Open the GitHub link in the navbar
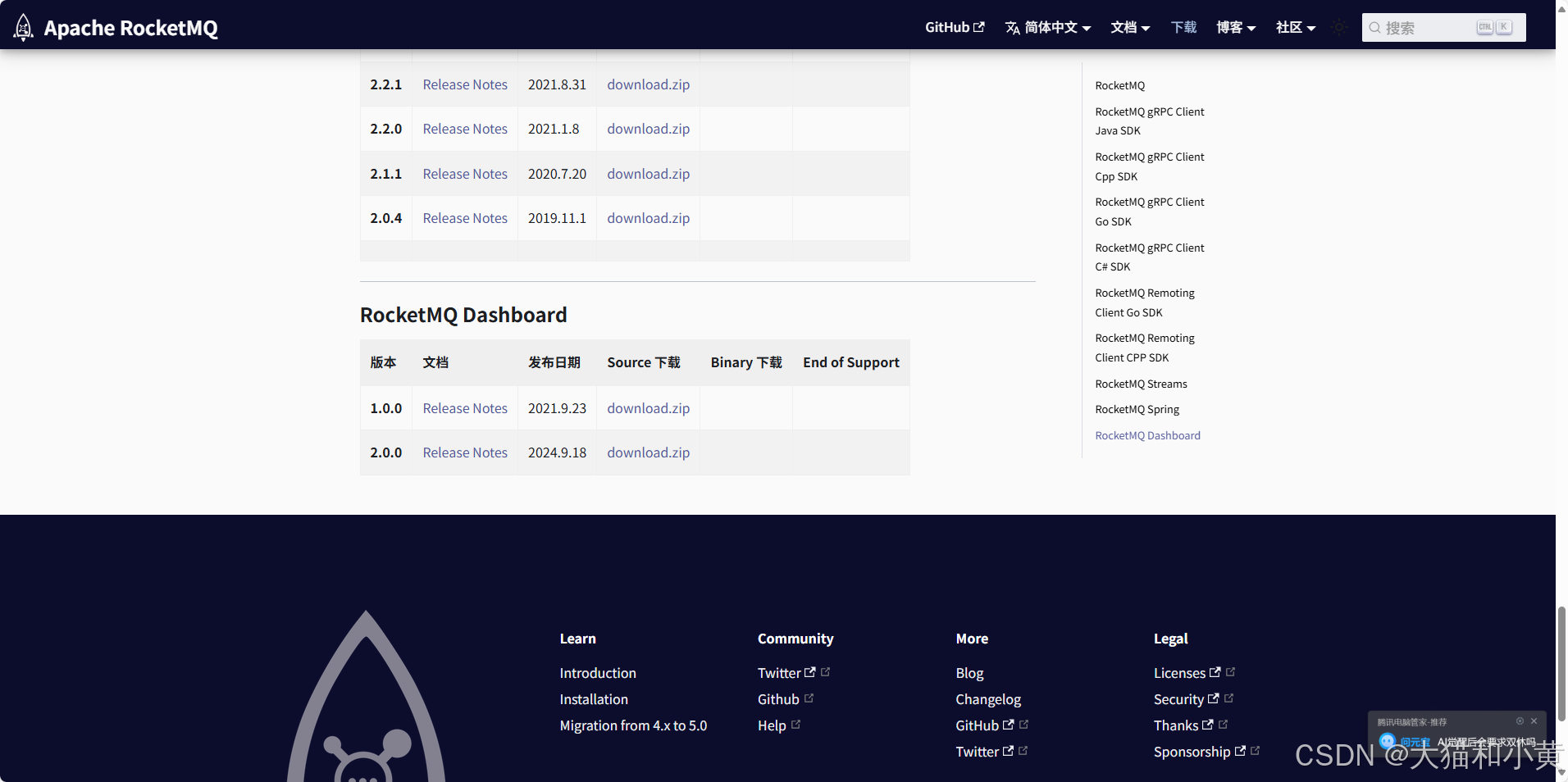Image resolution: width=1568 pixels, height=782 pixels. [955, 27]
